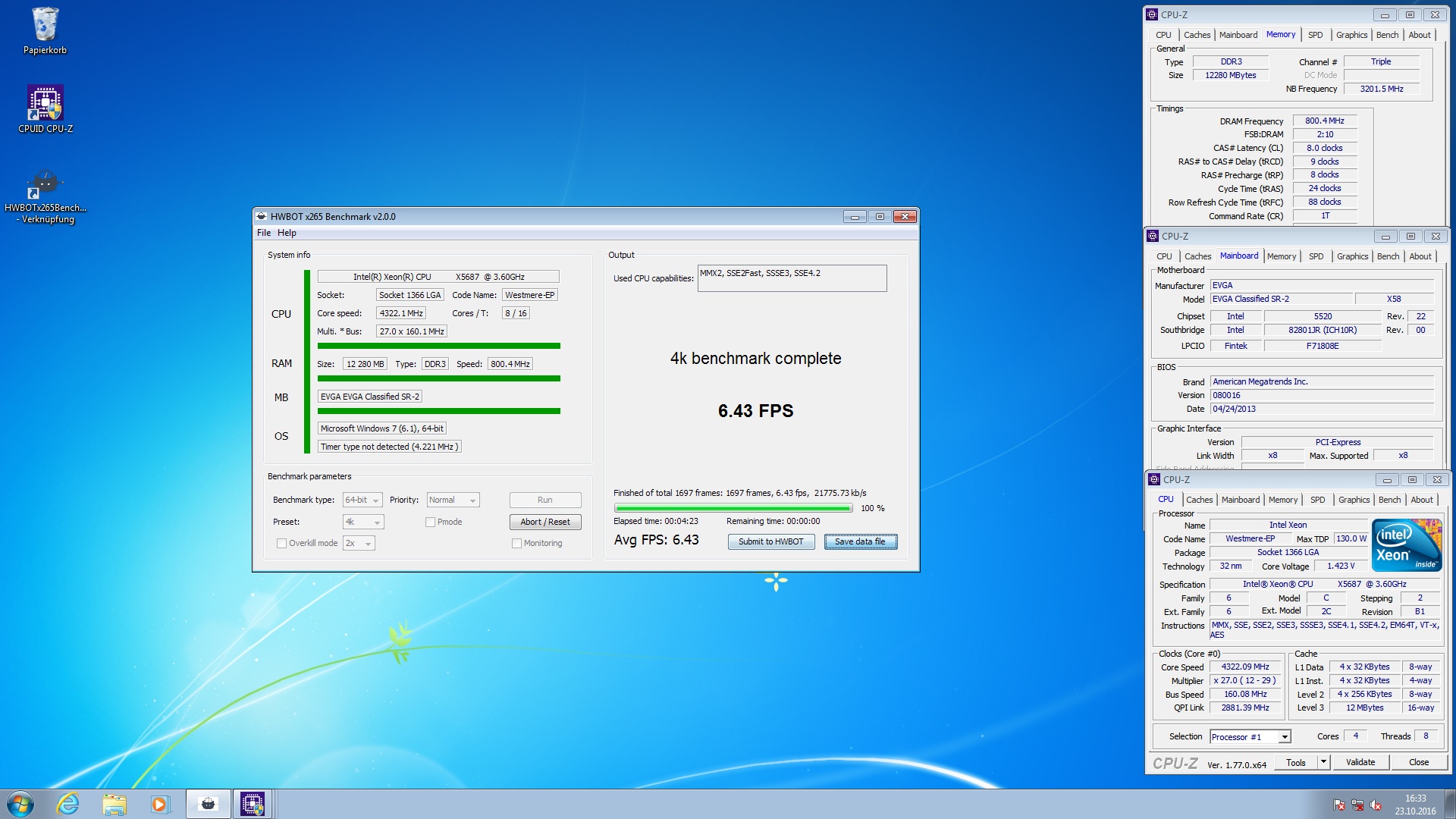Close the HWBOT x265 Benchmark window
The image size is (1456, 819).
pyautogui.click(x=905, y=217)
